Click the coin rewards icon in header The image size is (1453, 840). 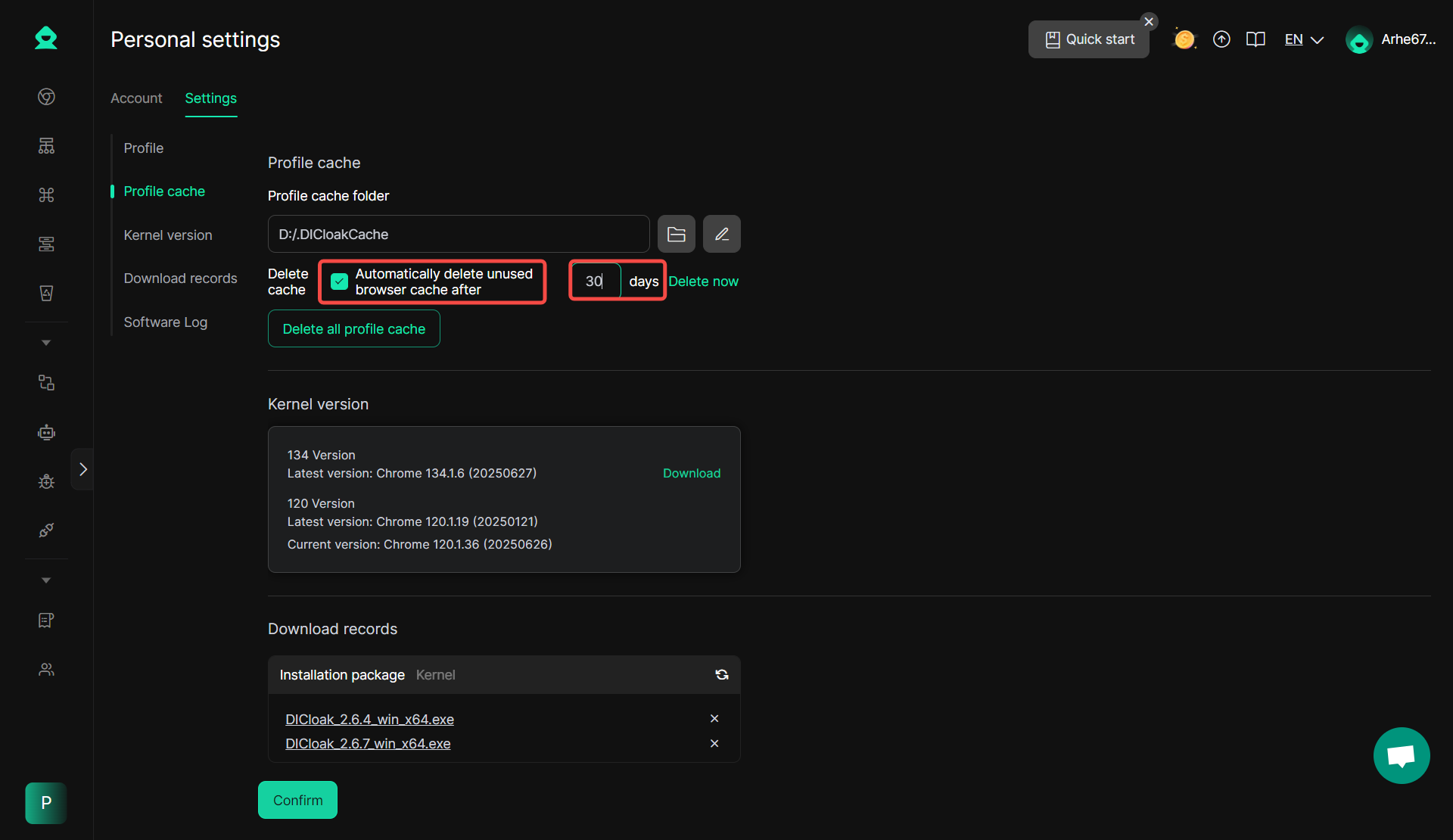point(1184,39)
